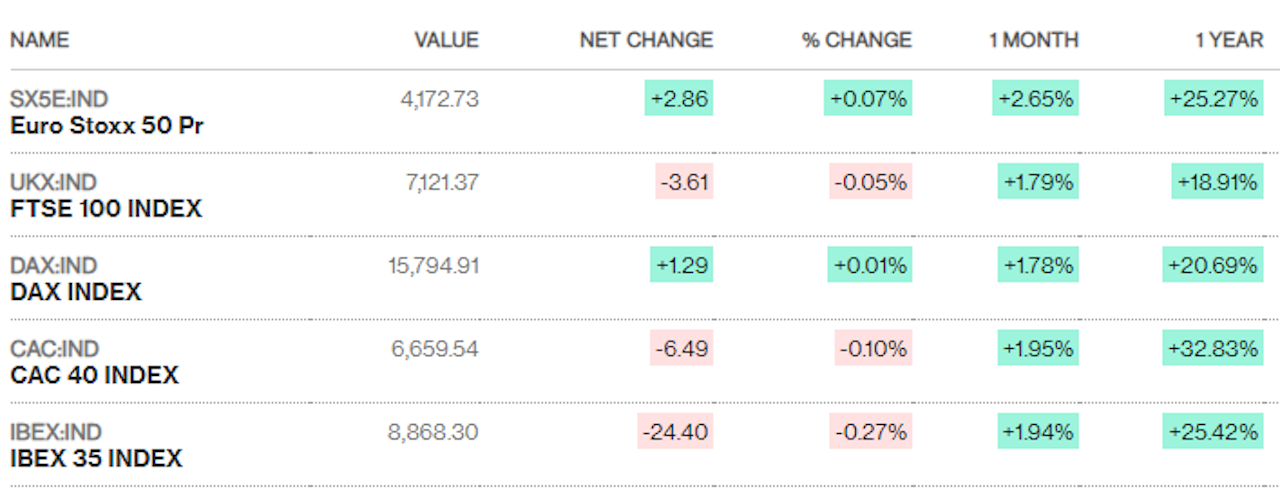Sort by the 1 MONTH column header
Image resolution: width=1280 pixels, height=496 pixels.
click(1034, 40)
